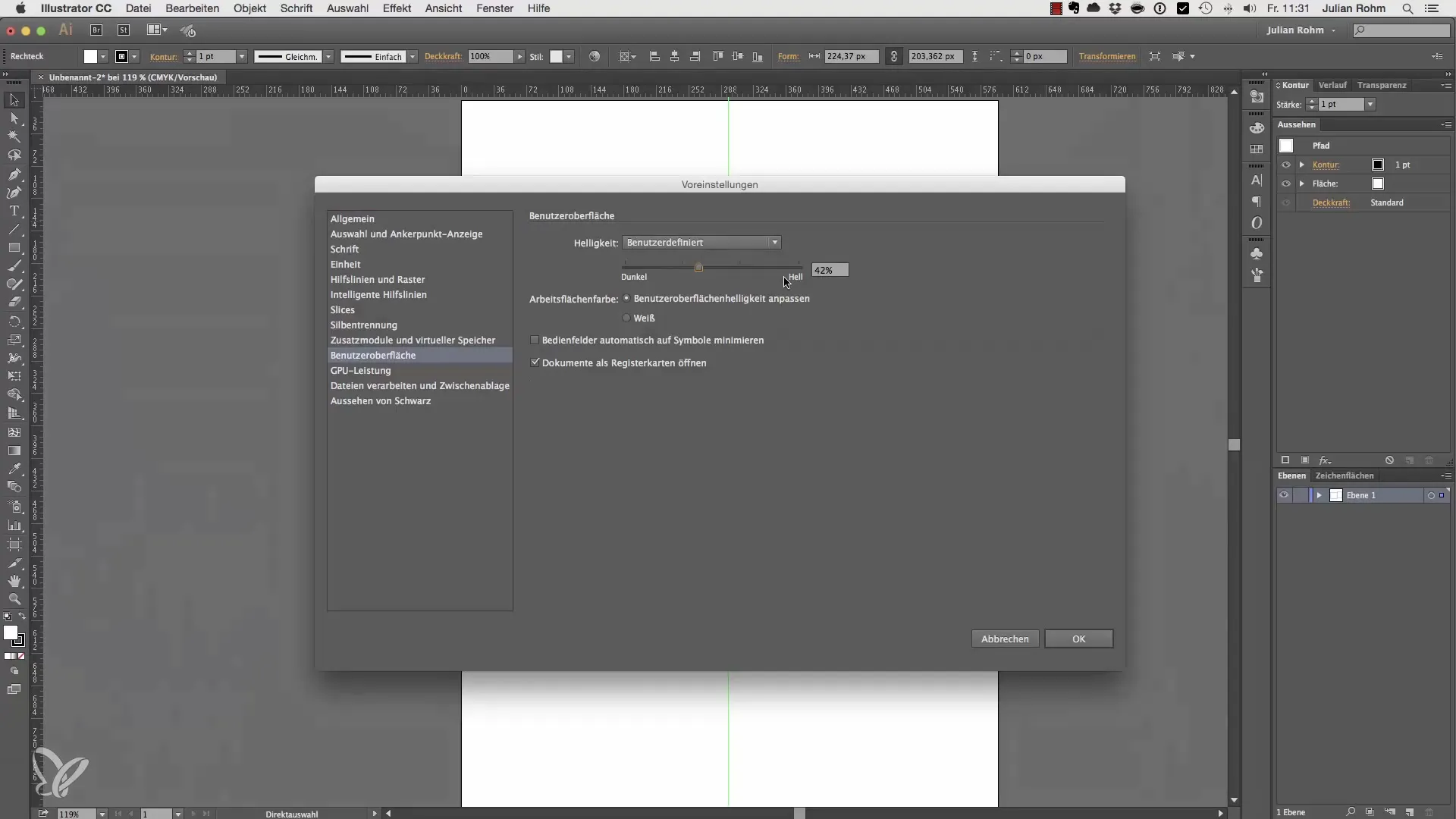This screenshot has height=819, width=1456.
Task: Select the Line Segment tool
Action: point(14,229)
